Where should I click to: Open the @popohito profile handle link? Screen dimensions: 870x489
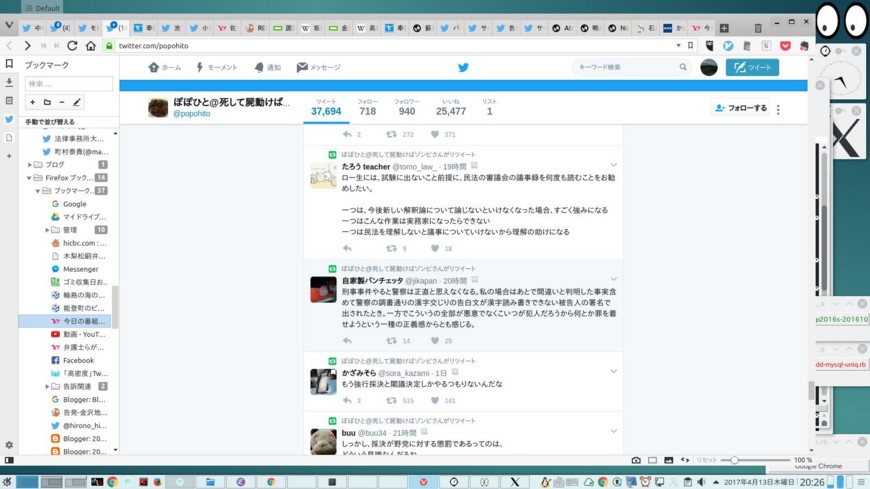click(x=192, y=113)
